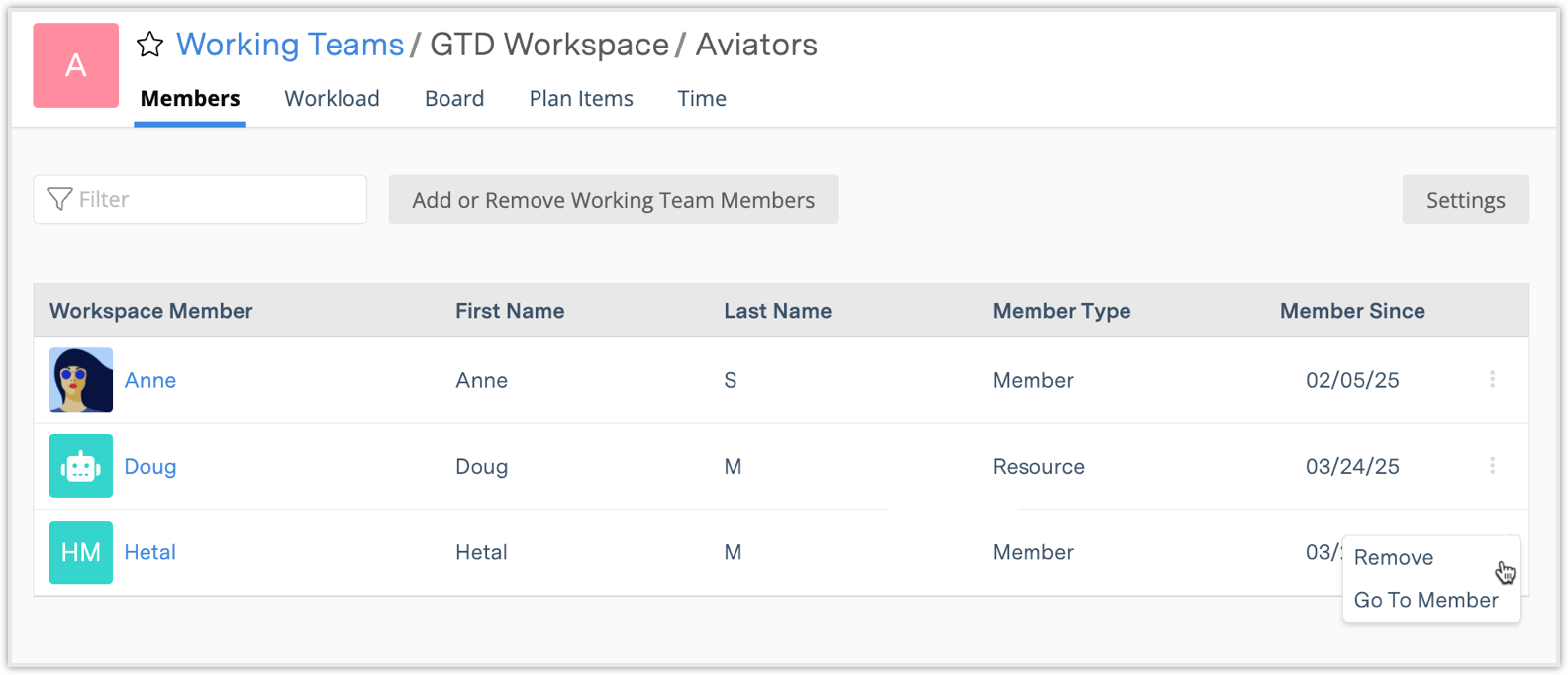
Task: Click the pink Aviators team avatar
Action: pyautogui.click(x=76, y=65)
